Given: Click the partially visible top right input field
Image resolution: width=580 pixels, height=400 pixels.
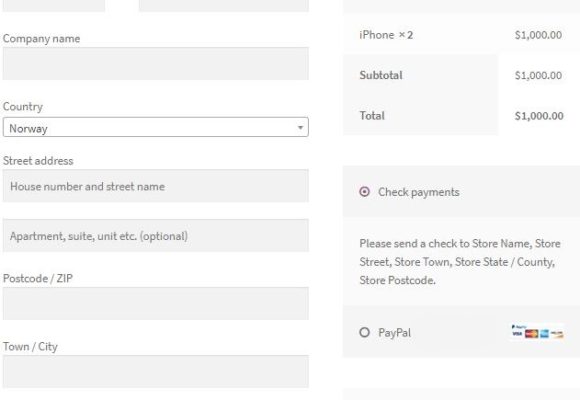Looking at the screenshot, I should pos(224,6).
